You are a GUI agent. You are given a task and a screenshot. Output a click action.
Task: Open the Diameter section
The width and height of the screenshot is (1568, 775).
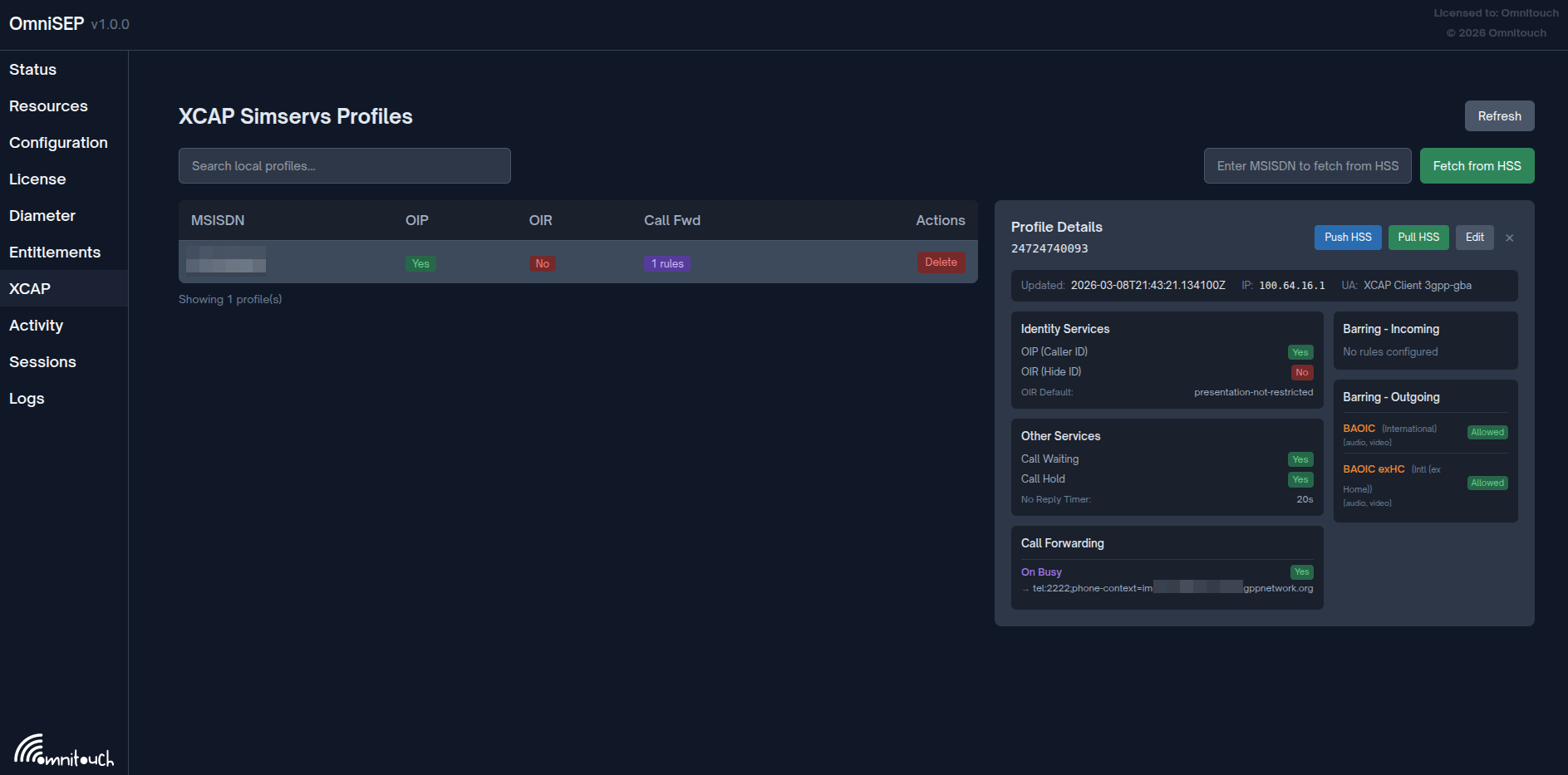coord(42,215)
